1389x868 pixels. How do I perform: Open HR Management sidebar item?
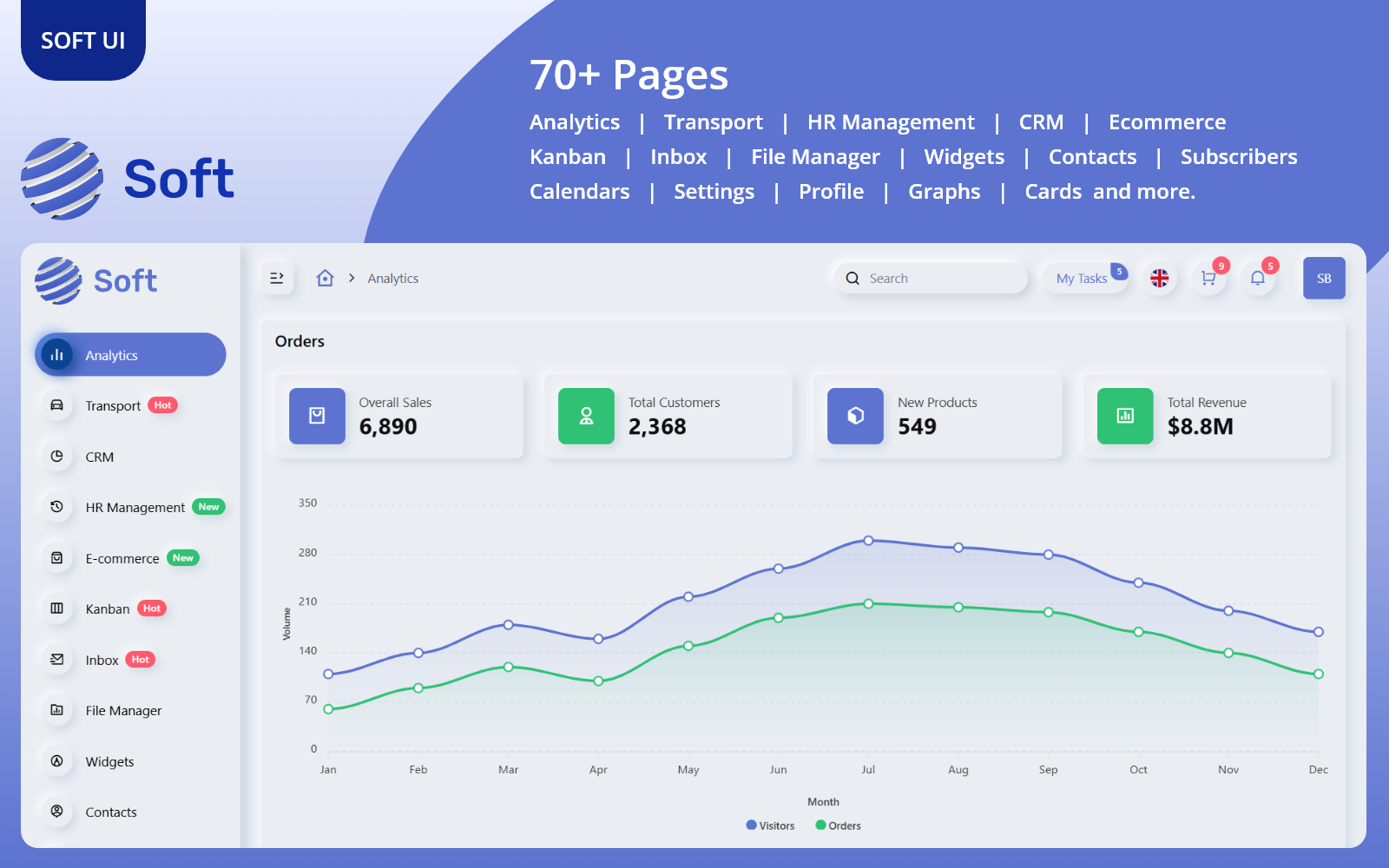click(135, 508)
